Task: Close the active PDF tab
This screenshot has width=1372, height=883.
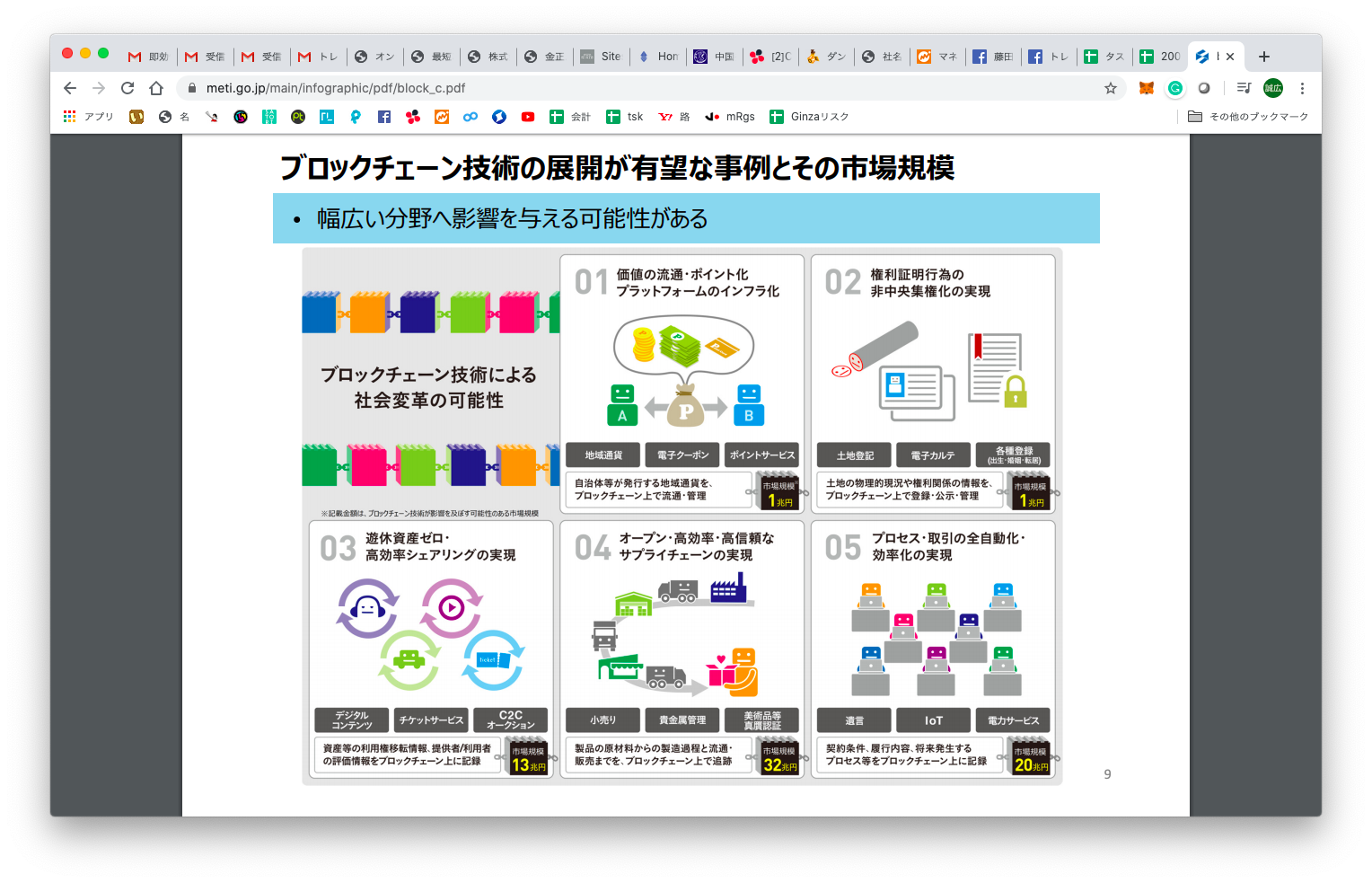Action: point(1230,57)
